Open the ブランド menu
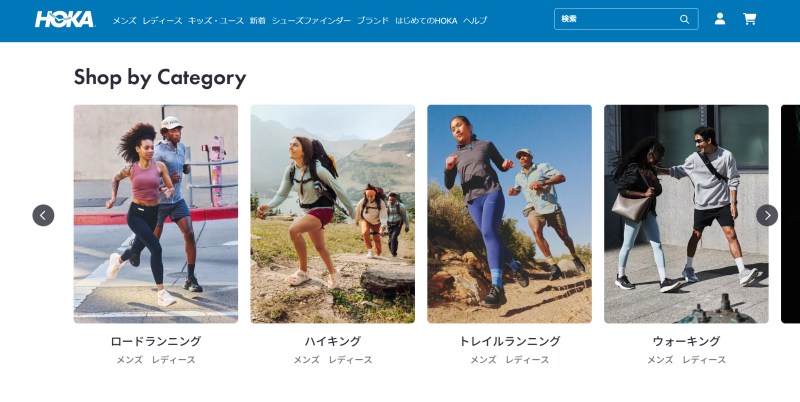Viewport: 800px width, 402px height. point(372,20)
